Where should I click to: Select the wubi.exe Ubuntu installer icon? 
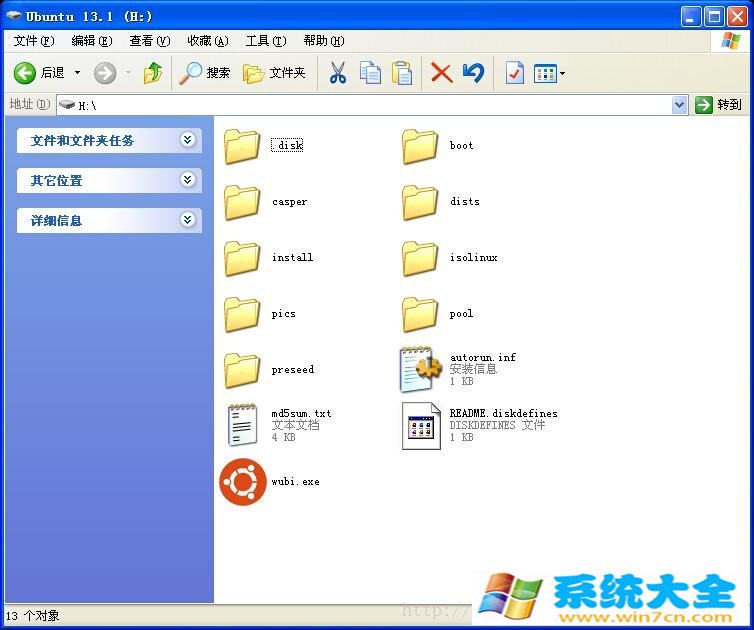[x=243, y=482]
